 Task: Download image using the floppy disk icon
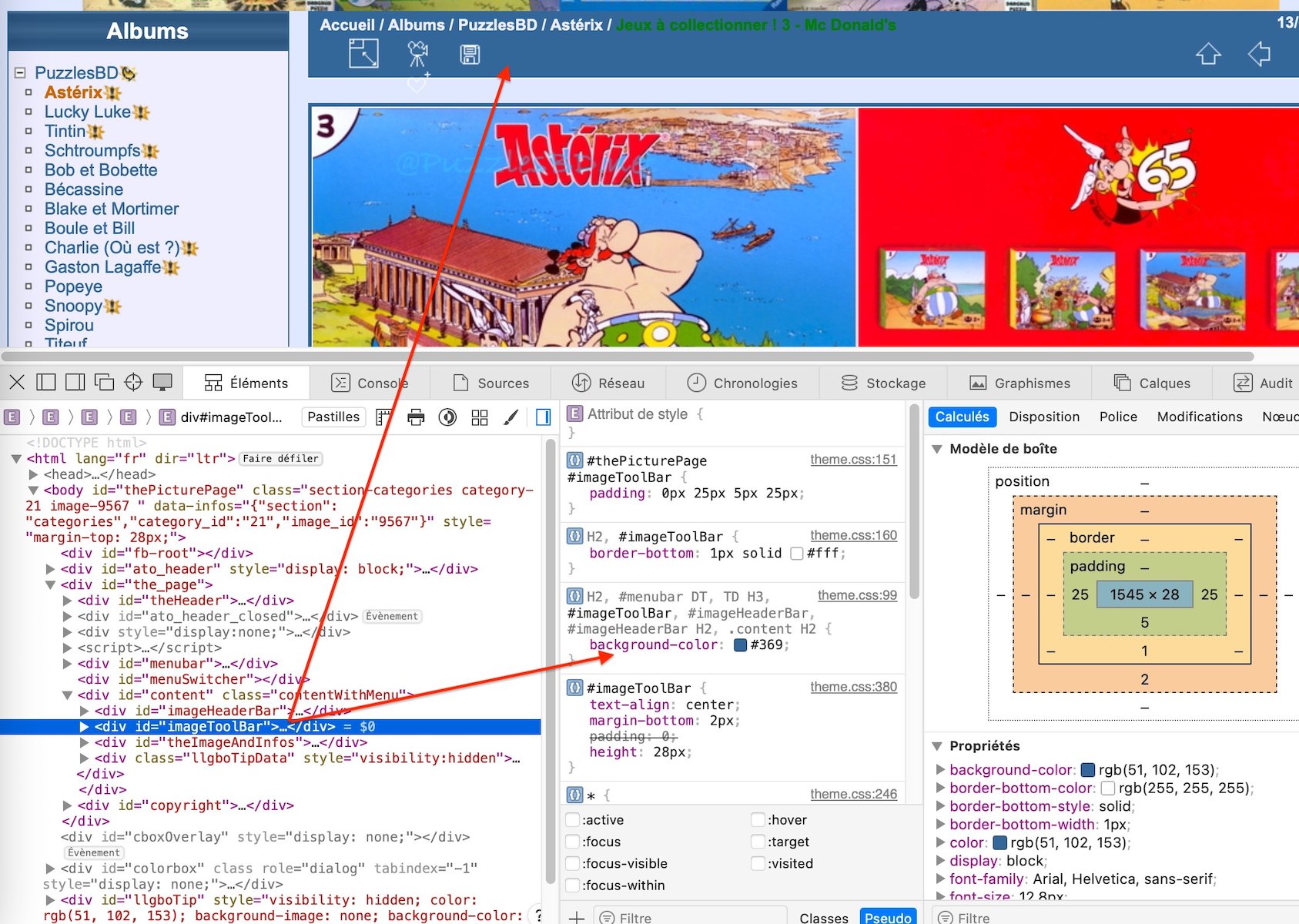click(x=470, y=55)
